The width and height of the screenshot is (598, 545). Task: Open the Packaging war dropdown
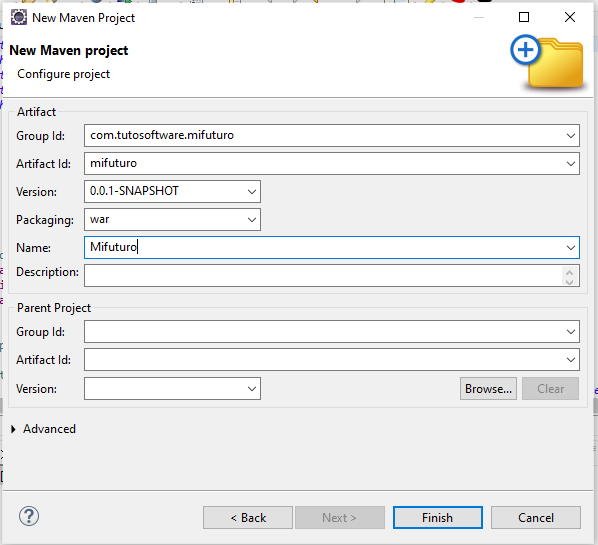click(251, 220)
